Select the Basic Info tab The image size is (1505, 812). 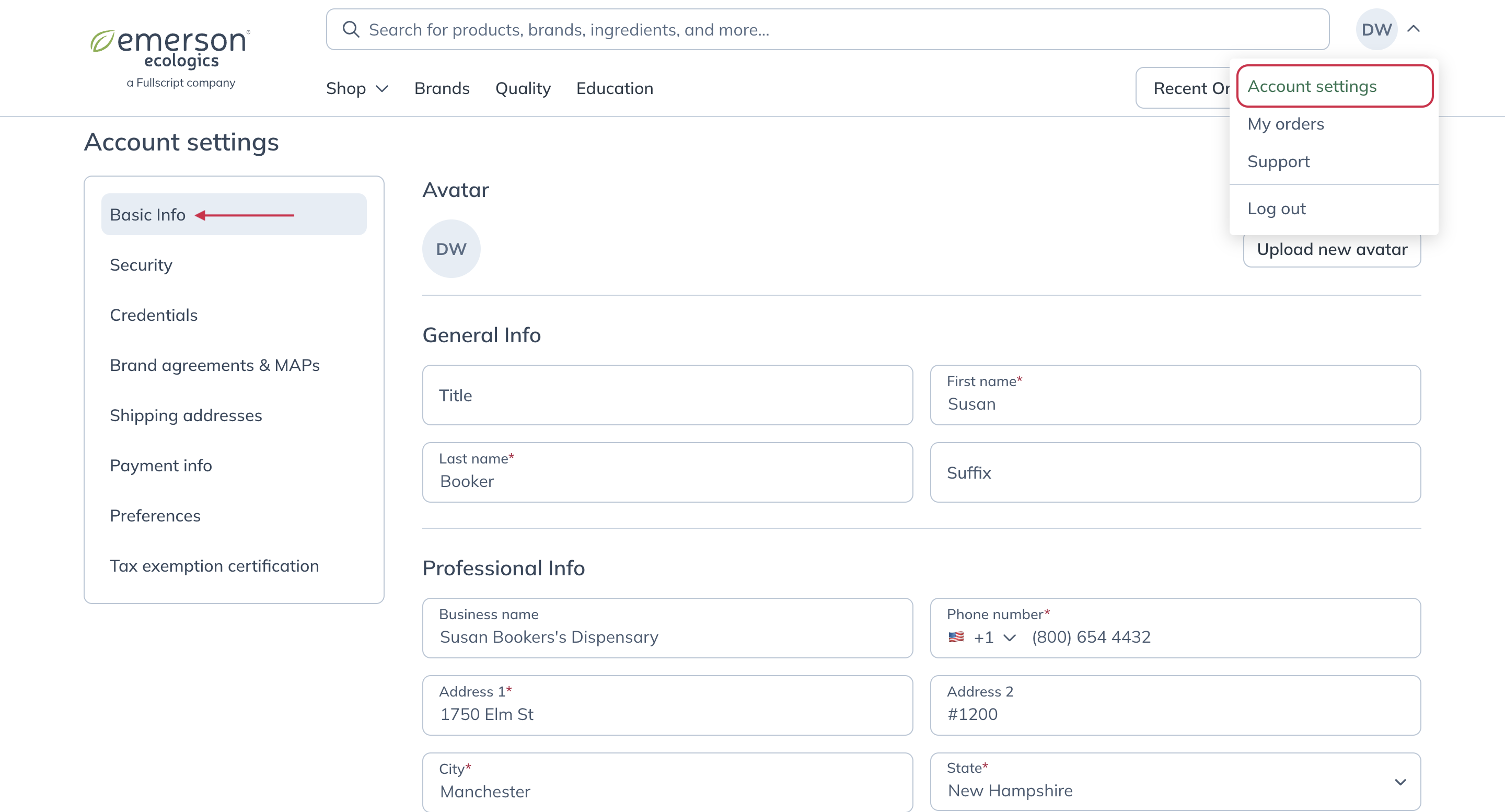point(234,214)
